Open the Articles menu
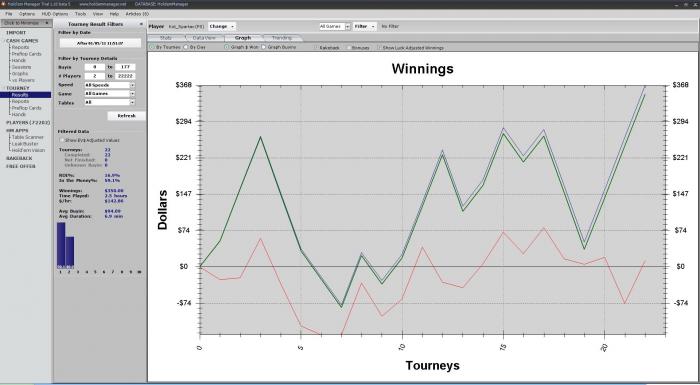700x385 pixels. pos(137,14)
